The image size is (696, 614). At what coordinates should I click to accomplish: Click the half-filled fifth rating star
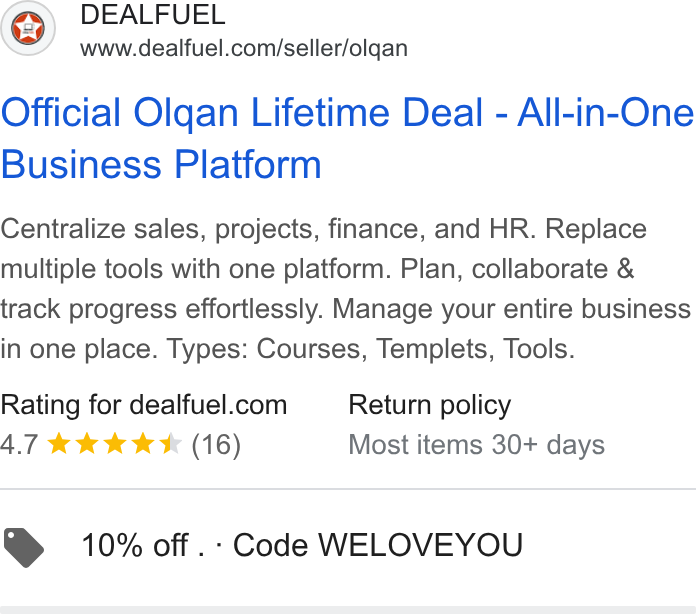coord(171,444)
